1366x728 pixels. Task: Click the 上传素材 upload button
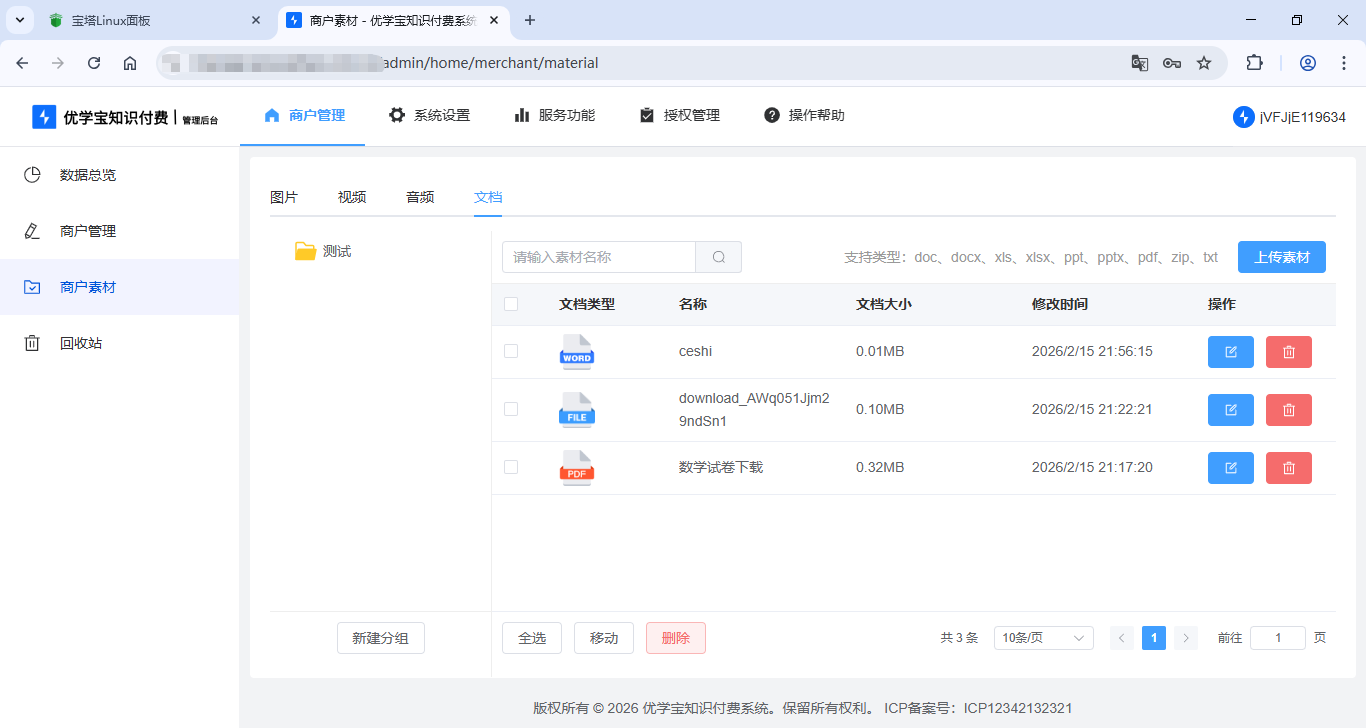coord(1281,257)
